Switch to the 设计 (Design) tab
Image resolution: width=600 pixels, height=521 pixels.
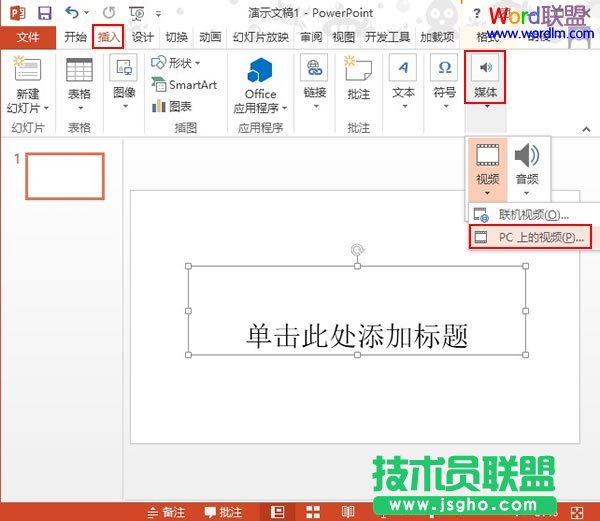(x=143, y=37)
